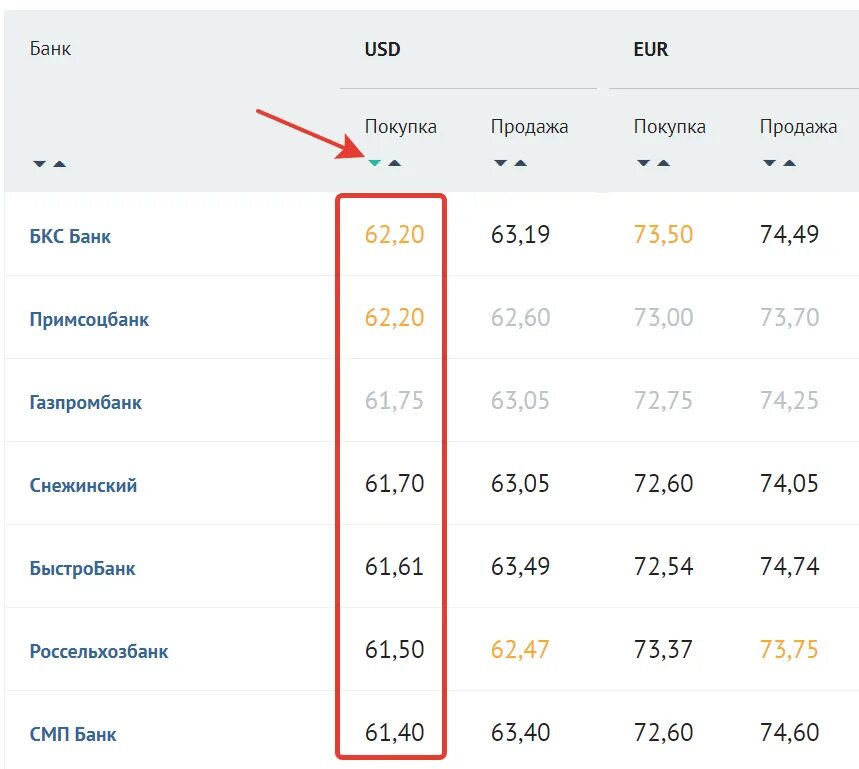Viewport: 859px width, 769px height.
Task: Sort Банк column ascending
Action: 60,164
